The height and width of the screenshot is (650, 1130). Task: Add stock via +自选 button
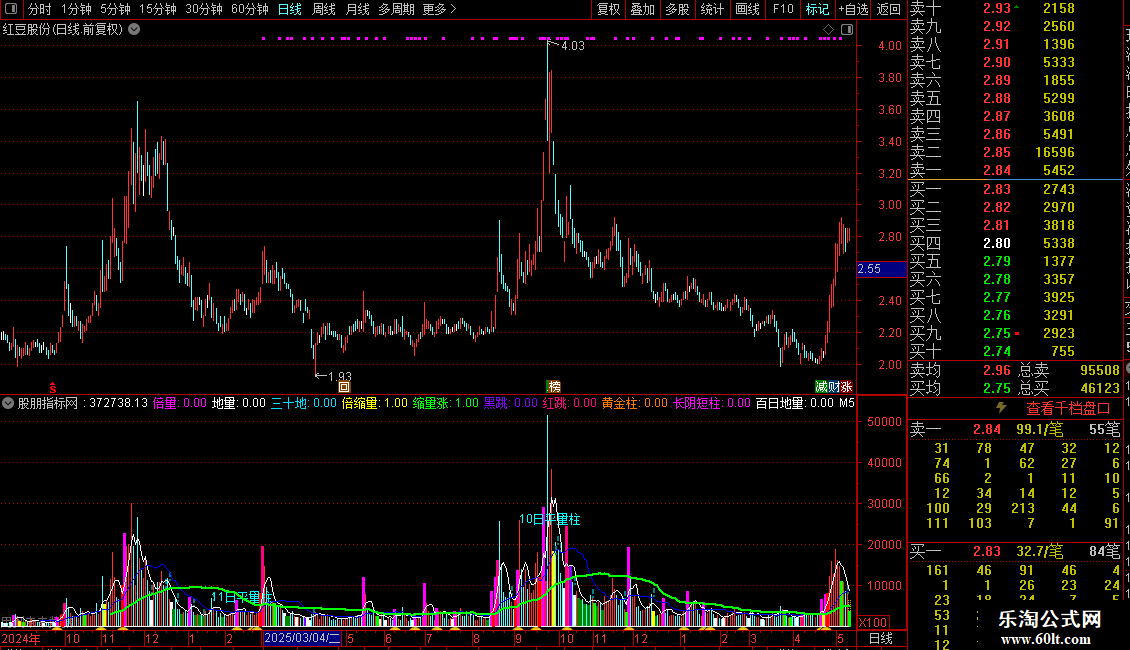click(x=853, y=9)
